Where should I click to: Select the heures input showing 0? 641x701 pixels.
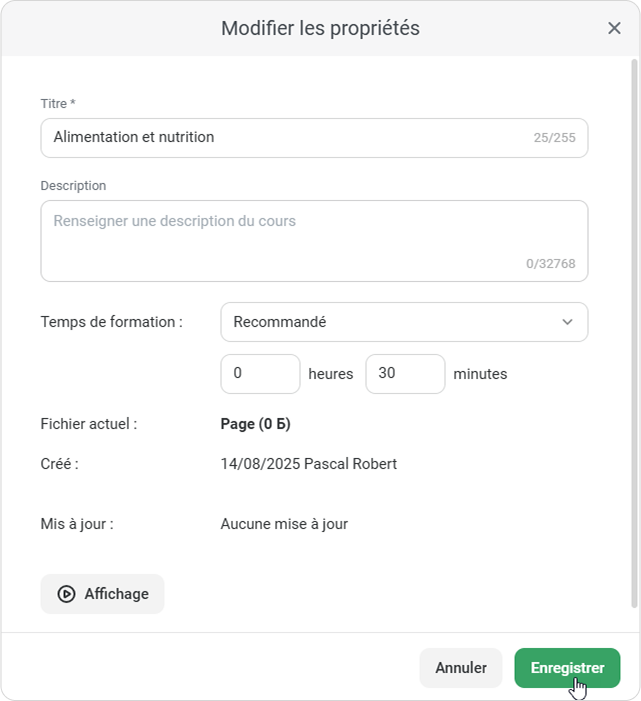[260, 374]
